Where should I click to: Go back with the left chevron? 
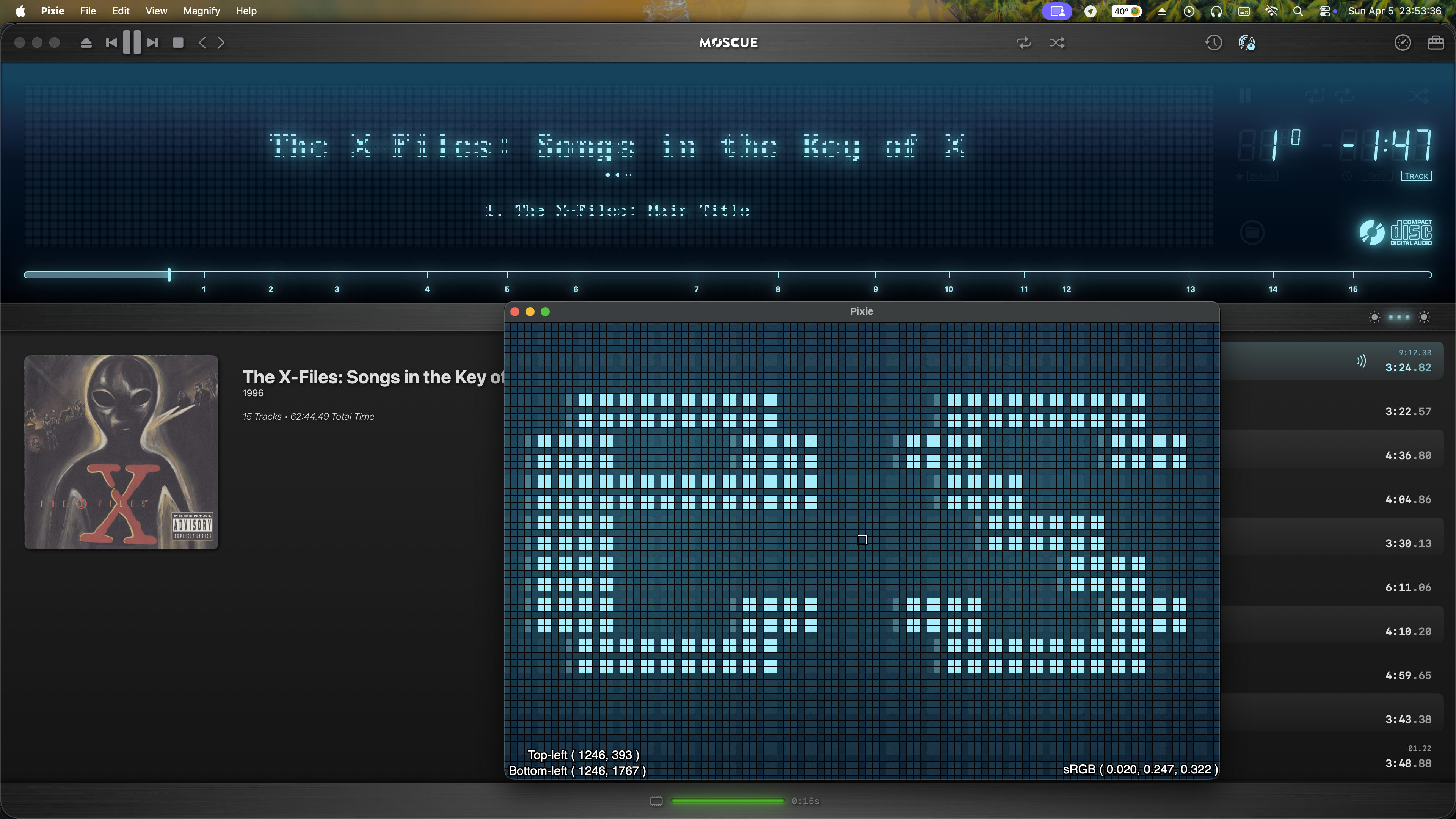click(202, 43)
